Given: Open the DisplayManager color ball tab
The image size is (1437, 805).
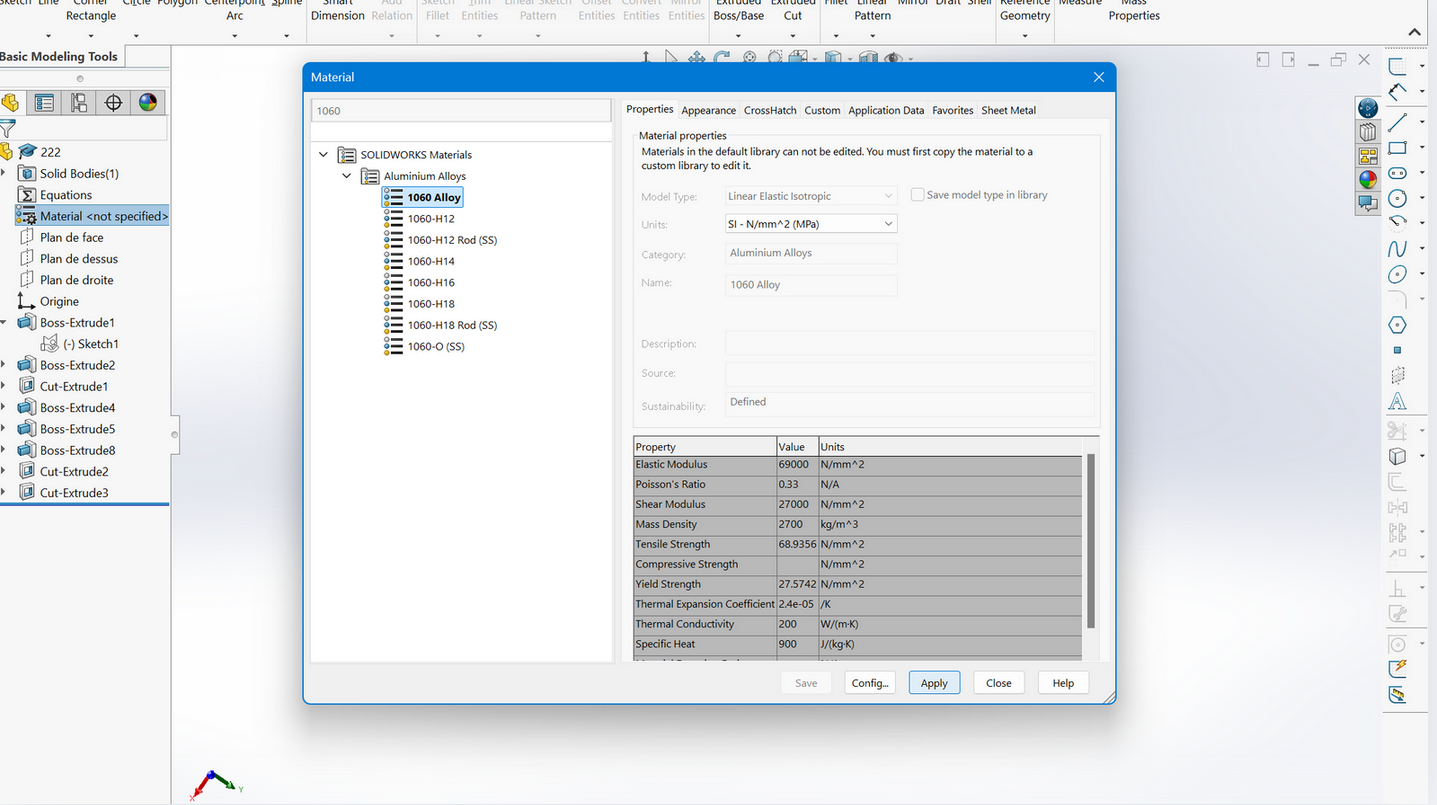Looking at the screenshot, I should coord(148,103).
